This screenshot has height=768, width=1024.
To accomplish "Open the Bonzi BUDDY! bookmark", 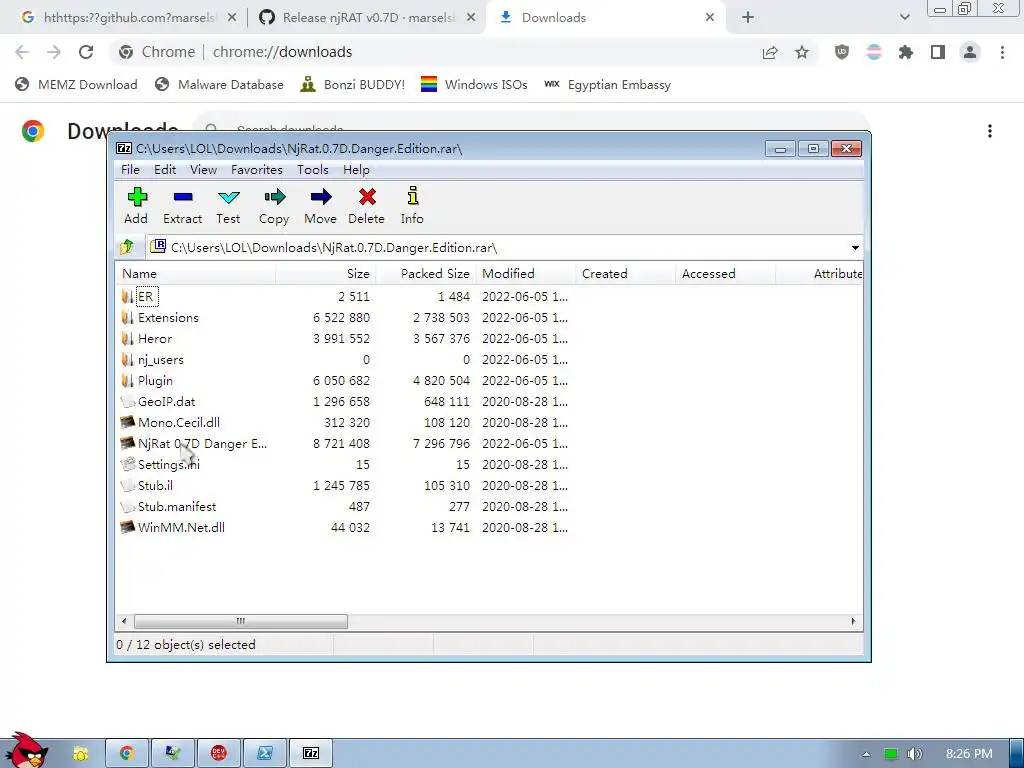I will coord(353,85).
